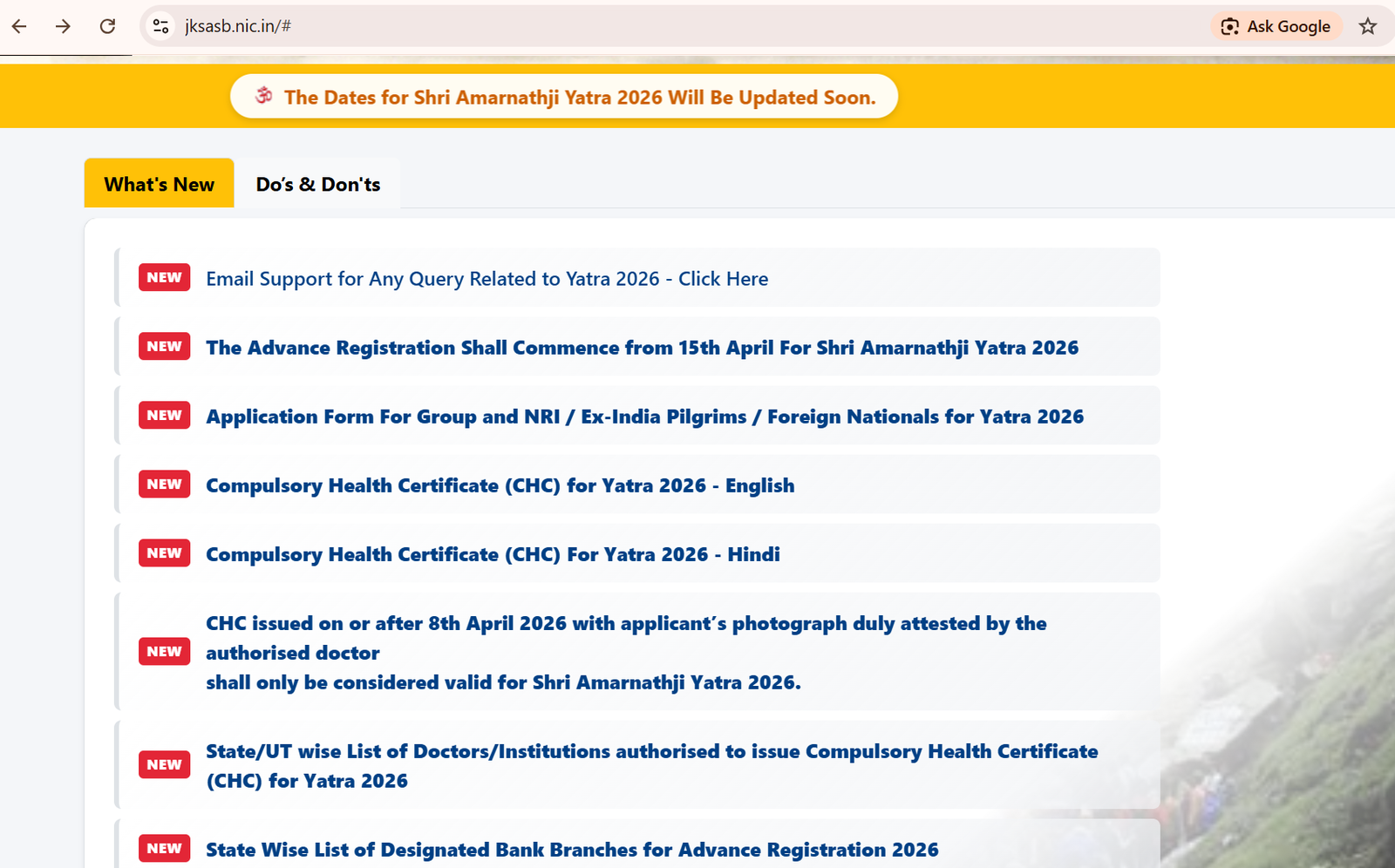Click NEW badge beside Designated Bank Branches
Image resolution: width=1395 pixels, height=868 pixels.
164,849
